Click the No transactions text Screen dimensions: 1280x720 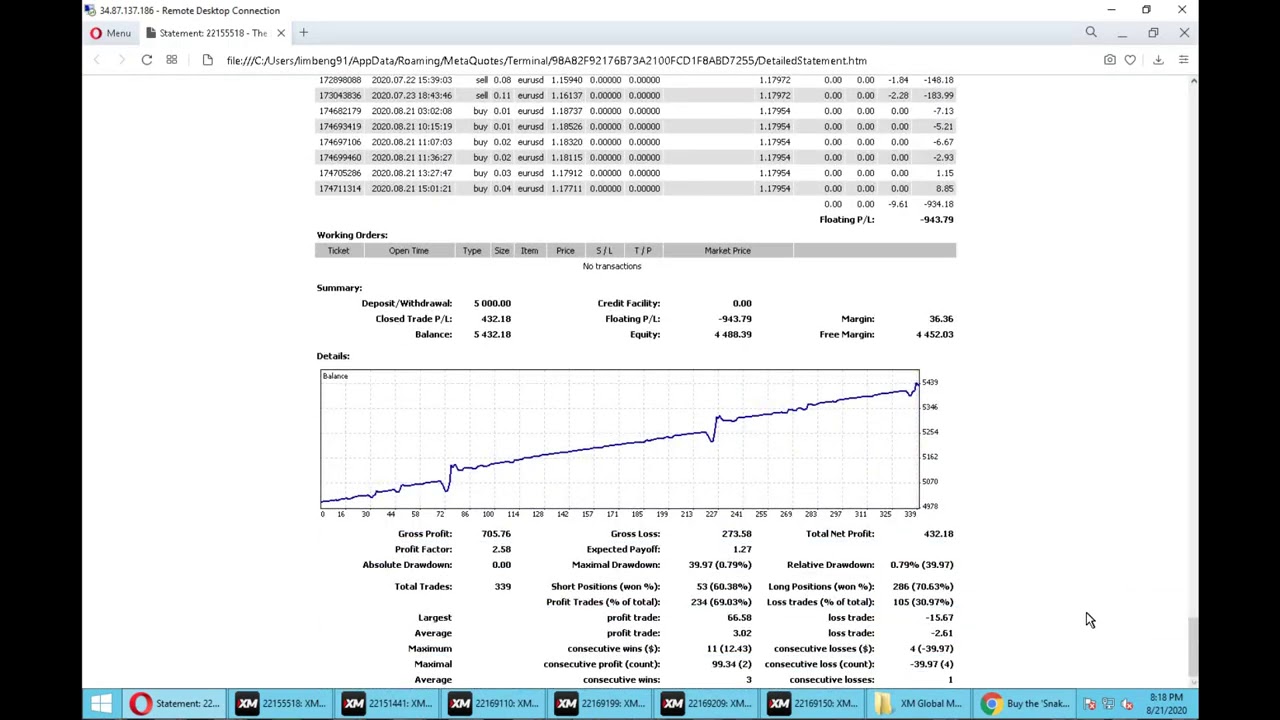612,266
